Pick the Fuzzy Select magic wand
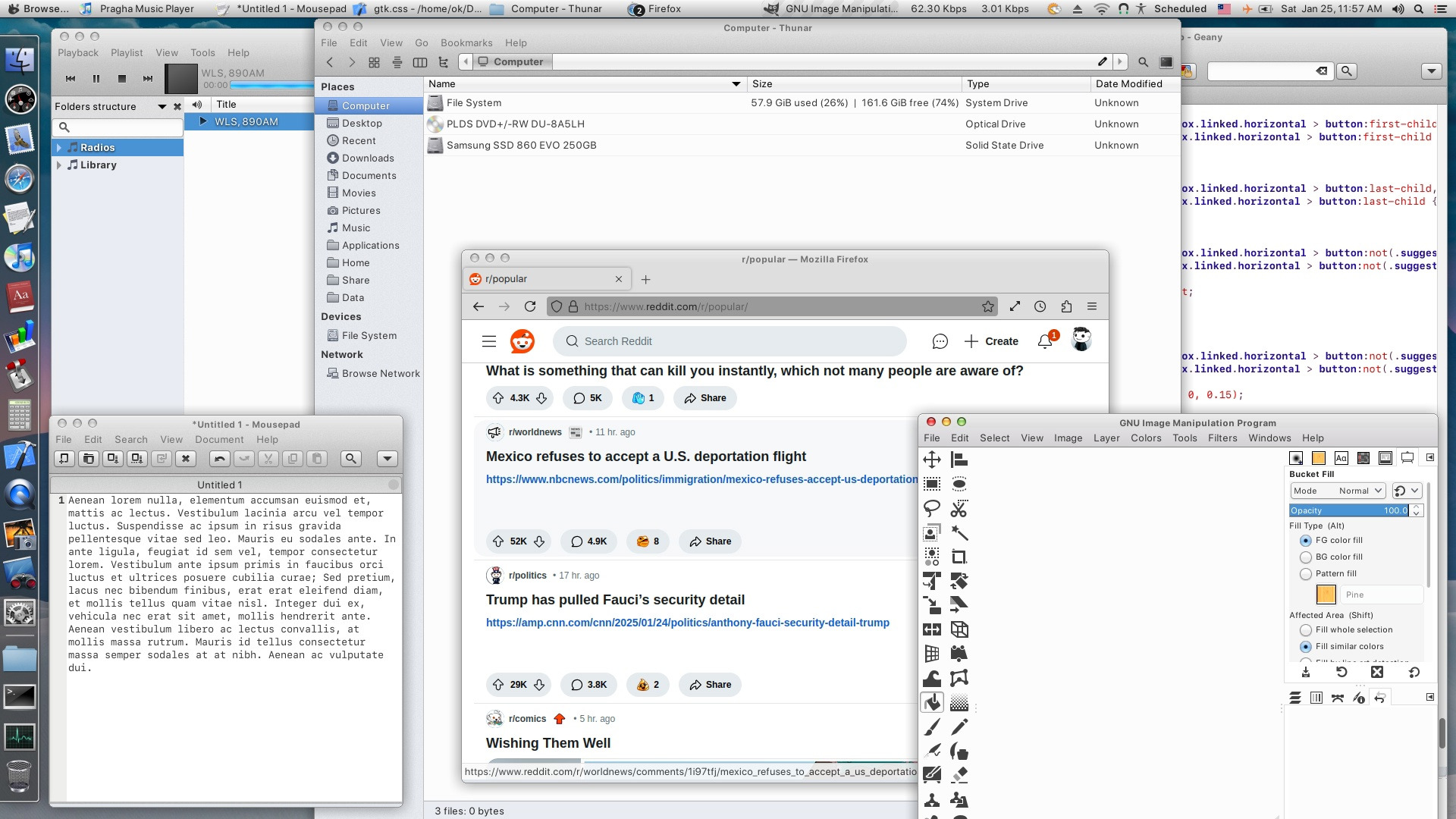Viewport: 1456px width, 819px height. click(959, 532)
